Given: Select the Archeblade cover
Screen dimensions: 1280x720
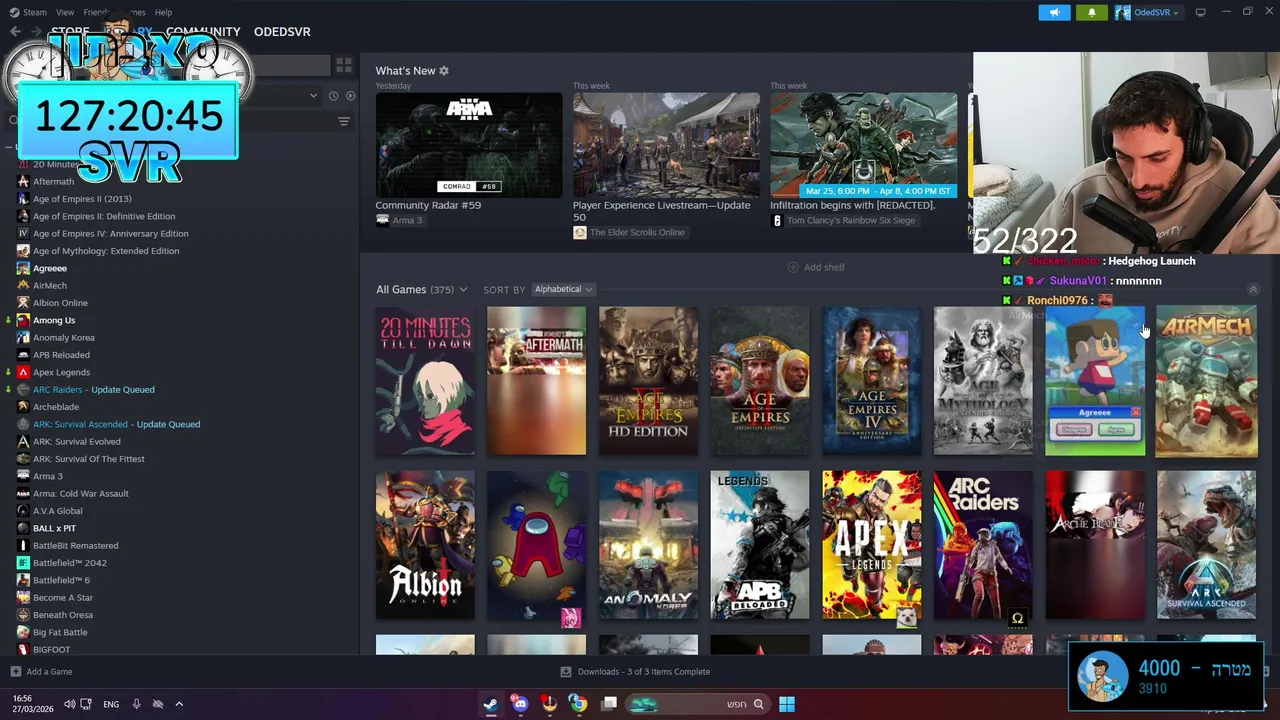Looking at the screenshot, I should pyautogui.click(x=1095, y=545).
